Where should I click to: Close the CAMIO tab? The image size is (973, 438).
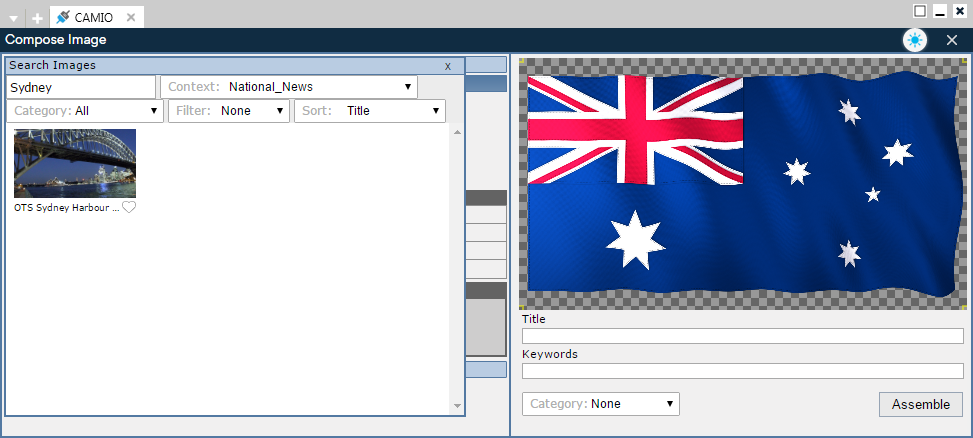131,18
